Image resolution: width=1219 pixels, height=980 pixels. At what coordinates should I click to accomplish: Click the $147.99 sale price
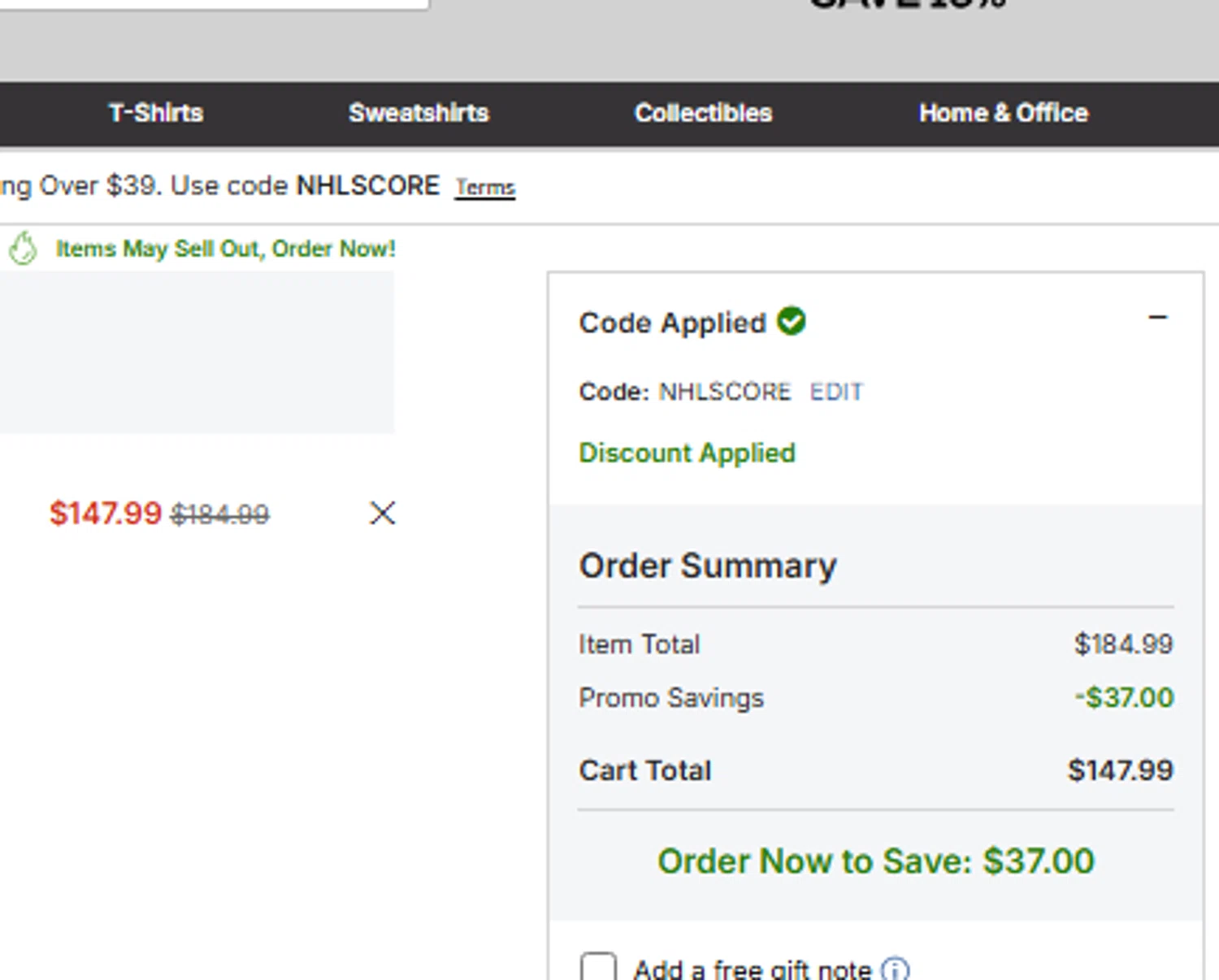tap(106, 514)
